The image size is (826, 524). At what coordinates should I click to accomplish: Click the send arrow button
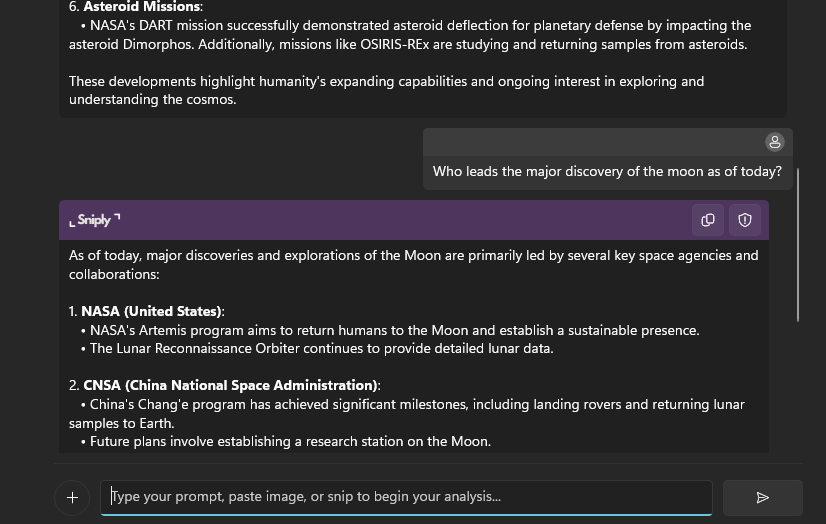(763, 497)
